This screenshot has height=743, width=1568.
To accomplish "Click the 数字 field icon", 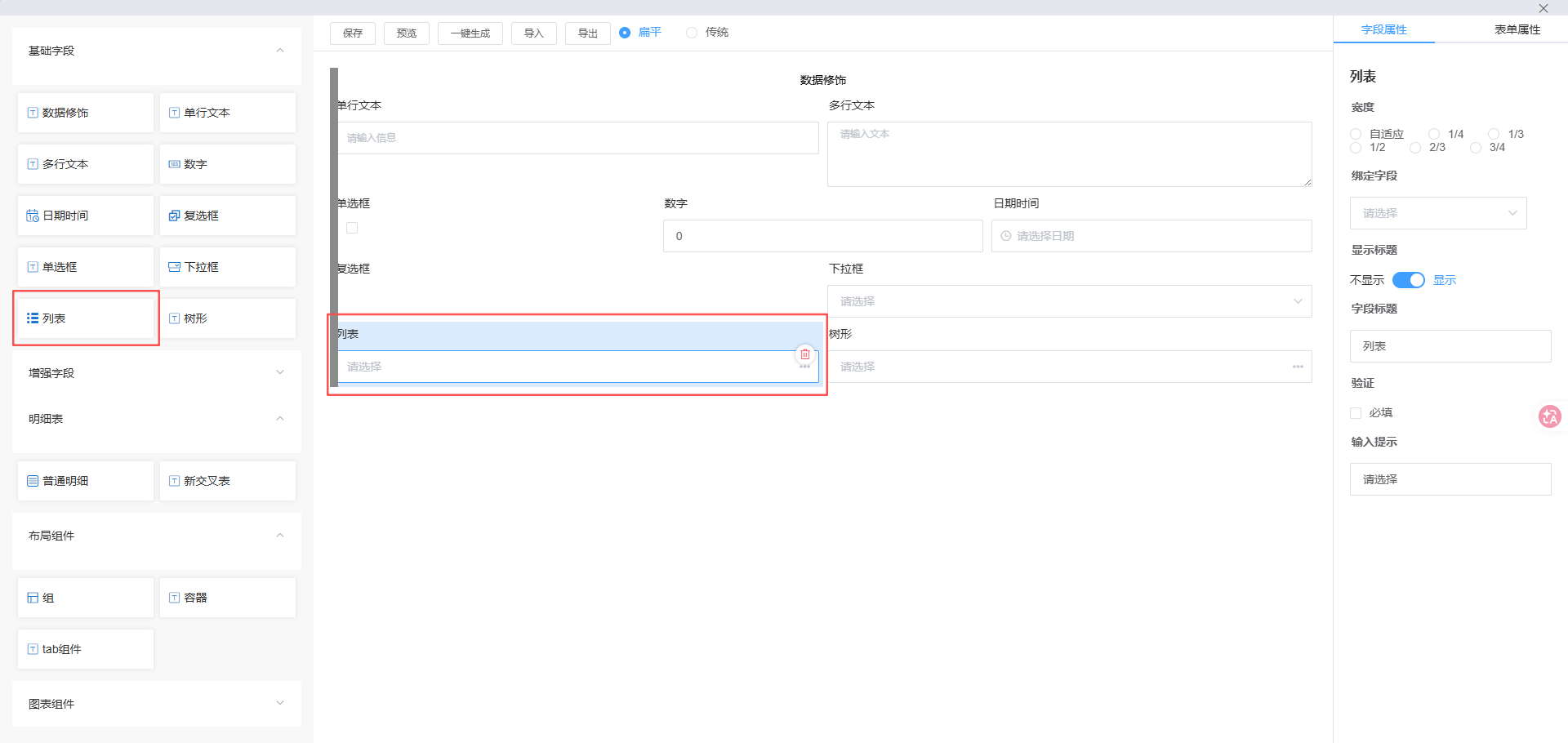I will (174, 164).
